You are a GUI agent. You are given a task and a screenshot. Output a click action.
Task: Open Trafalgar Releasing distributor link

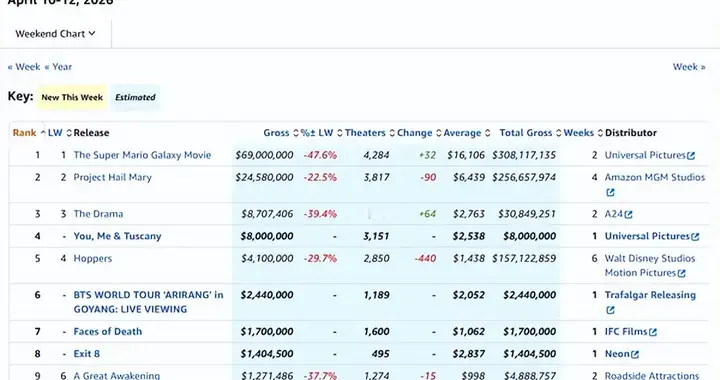tap(650, 295)
